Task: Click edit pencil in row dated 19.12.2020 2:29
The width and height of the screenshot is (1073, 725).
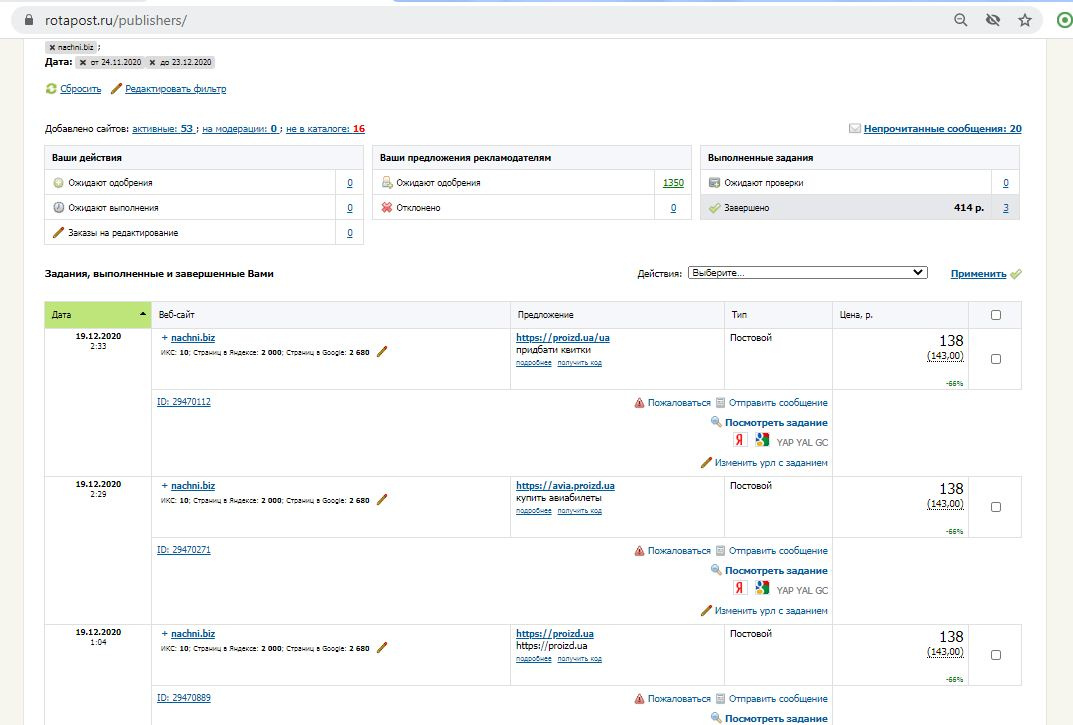Action: (382, 500)
